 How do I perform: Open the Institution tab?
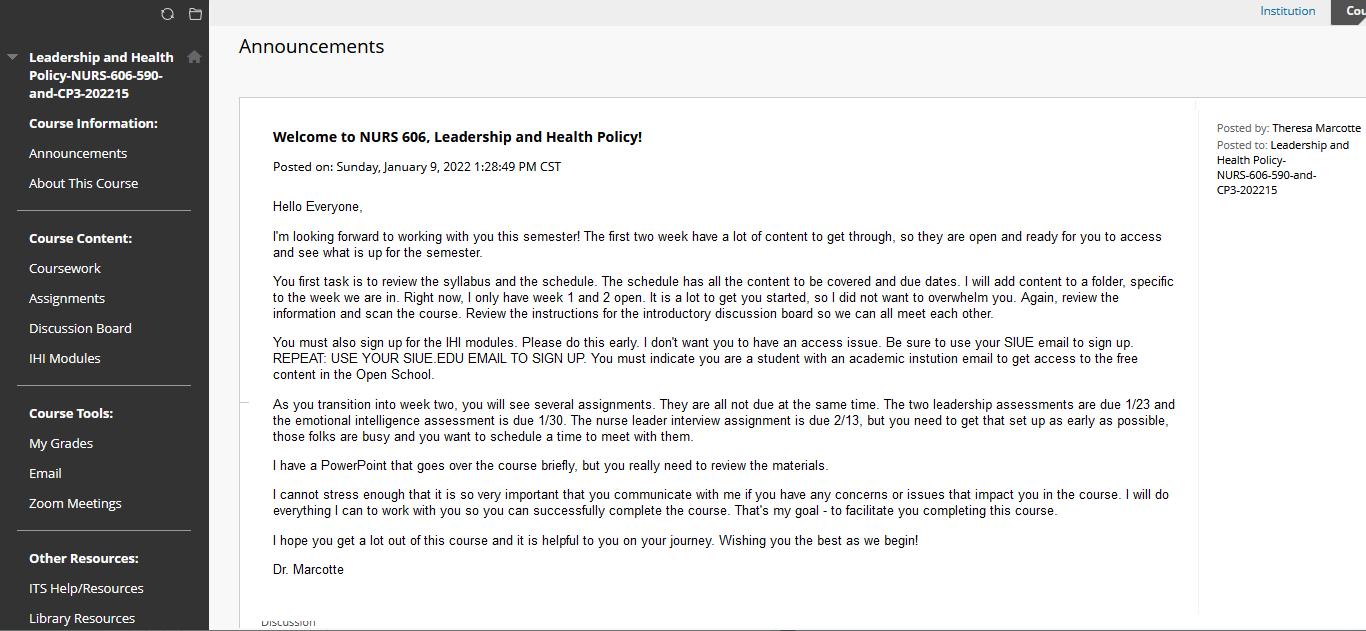tap(1287, 11)
